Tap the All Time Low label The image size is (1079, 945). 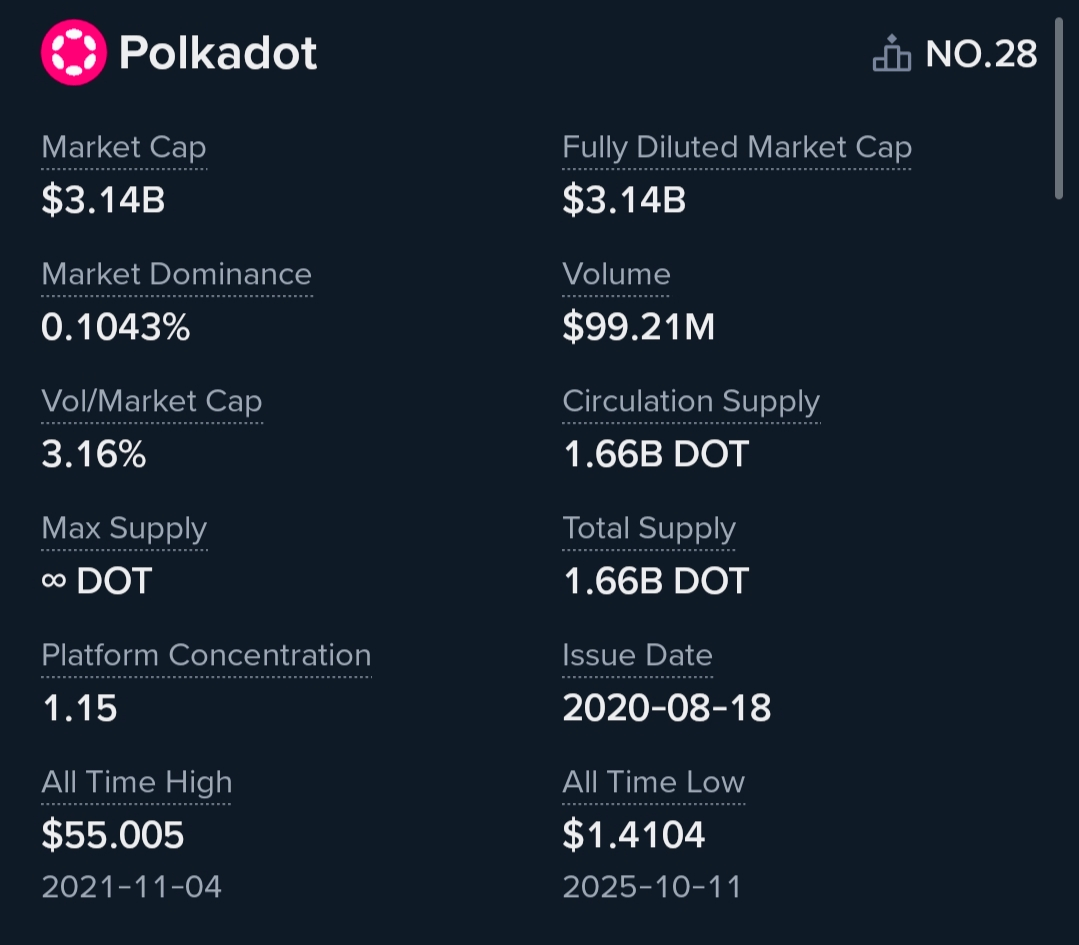653,783
